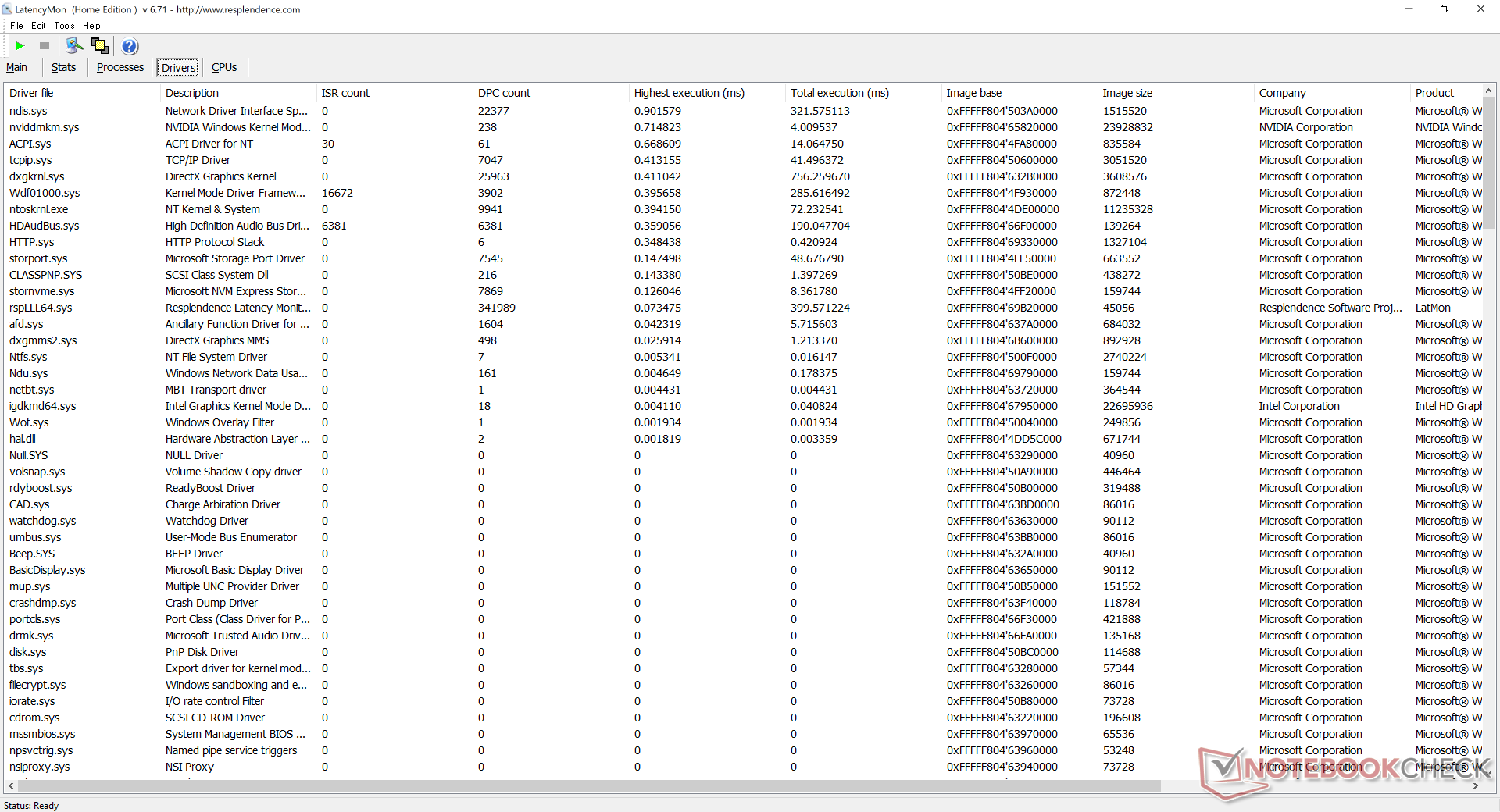Select the nvlddmkm.sys driver row

(743, 127)
